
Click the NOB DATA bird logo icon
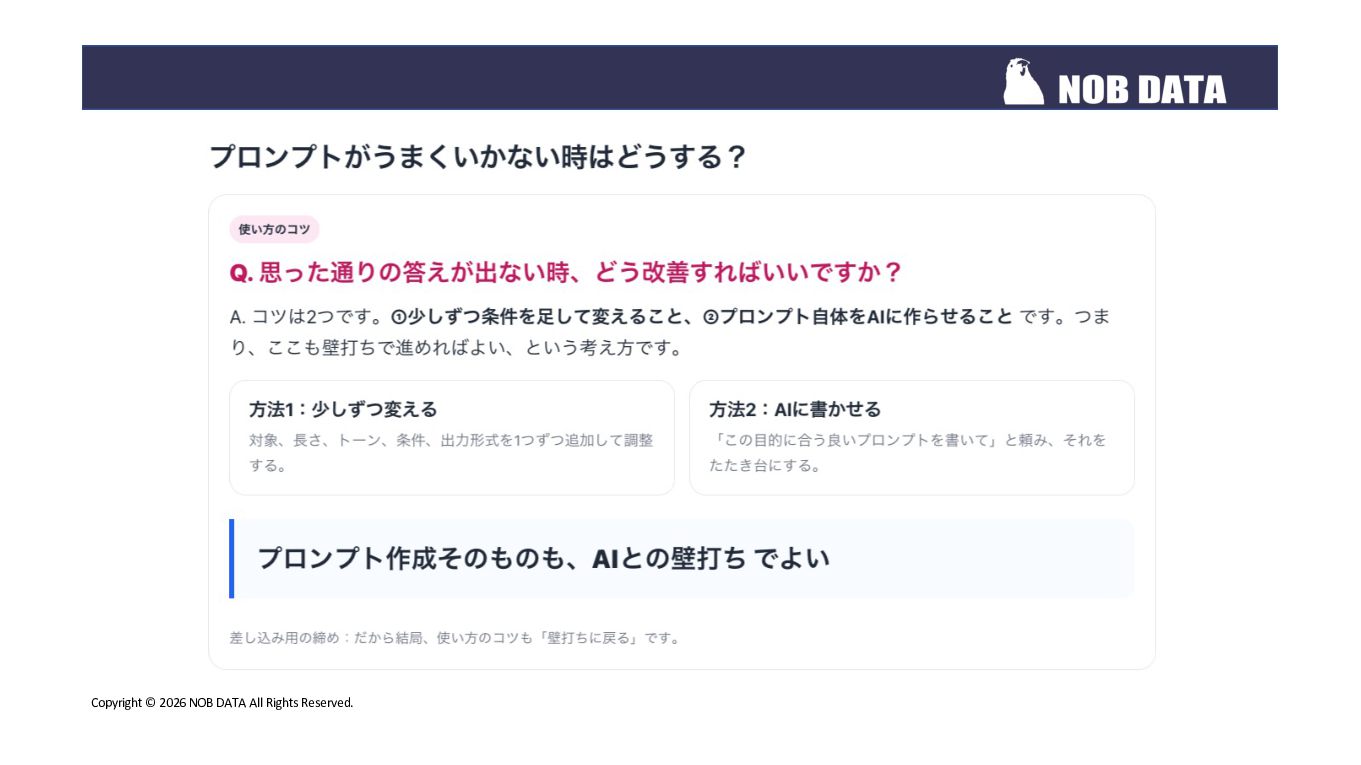(x=1023, y=81)
